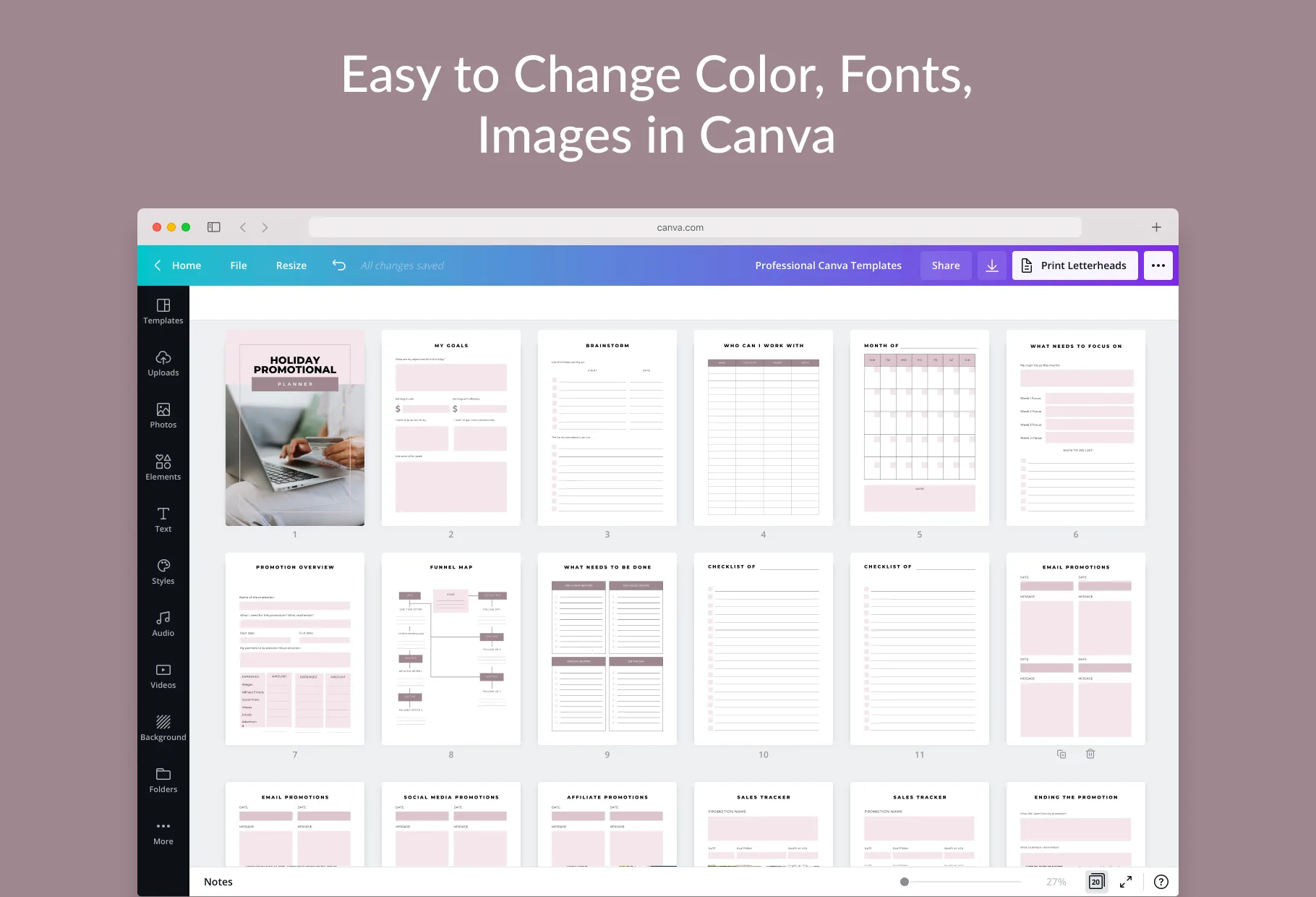Viewport: 1316px width, 897px height.
Task: Open the Resize menu
Action: pos(291,265)
